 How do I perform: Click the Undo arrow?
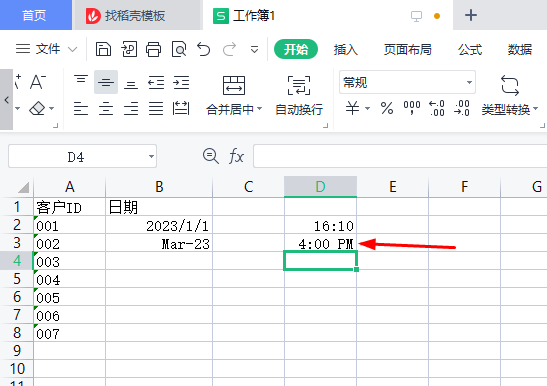tap(204, 49)
